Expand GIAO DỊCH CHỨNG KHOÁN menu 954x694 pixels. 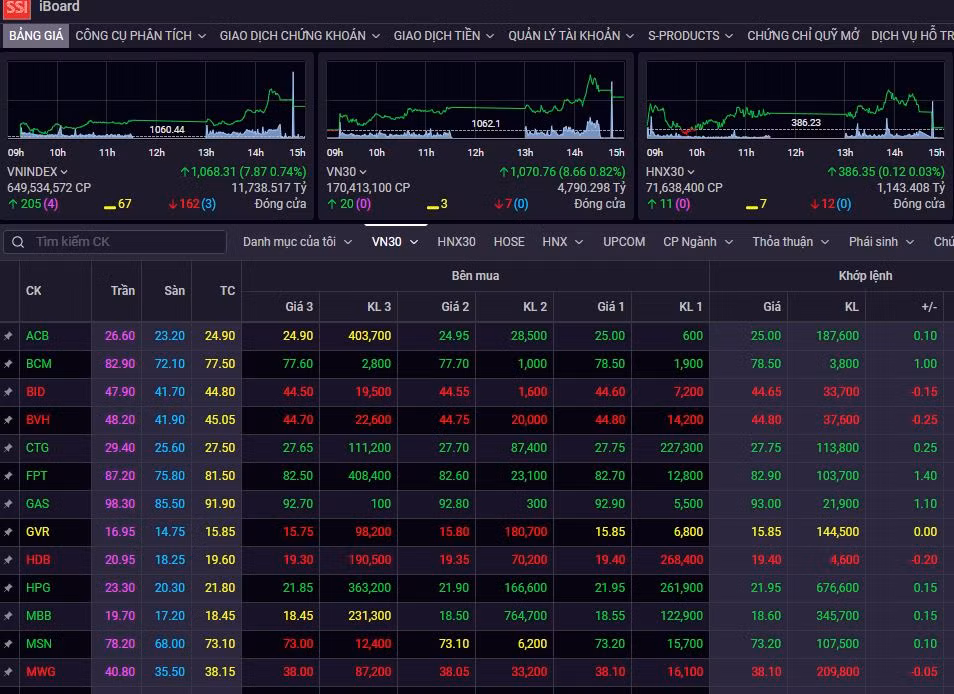[x=300, y=36]
